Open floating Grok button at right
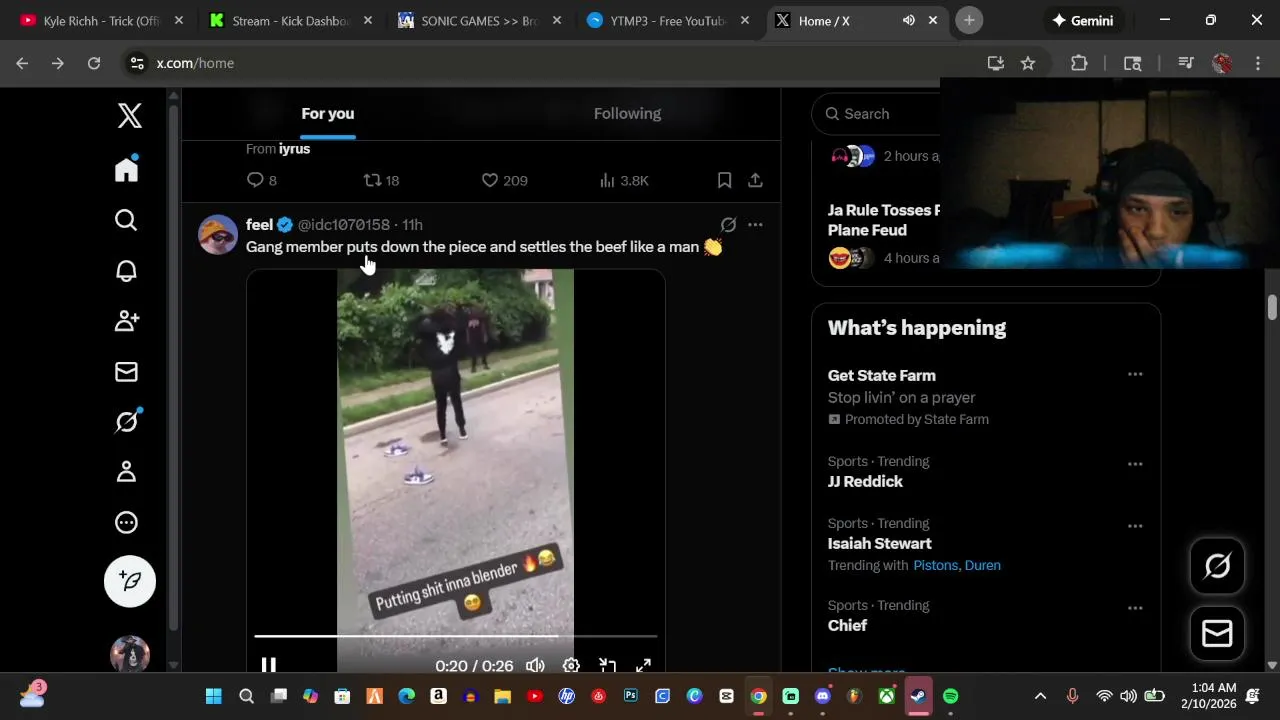Image resolution: width=1280 pixels, height=720 pixels. tap(1217, 566)
